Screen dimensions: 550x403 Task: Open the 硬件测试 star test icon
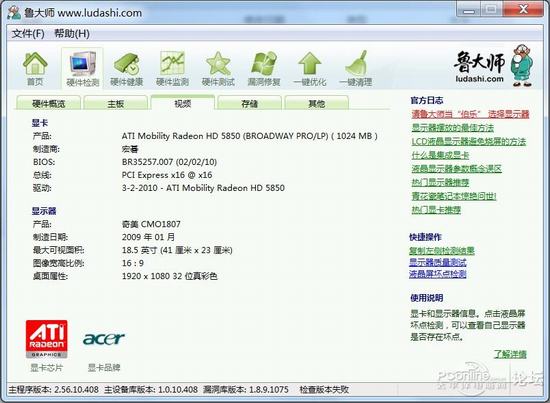[x=218, y=69]
